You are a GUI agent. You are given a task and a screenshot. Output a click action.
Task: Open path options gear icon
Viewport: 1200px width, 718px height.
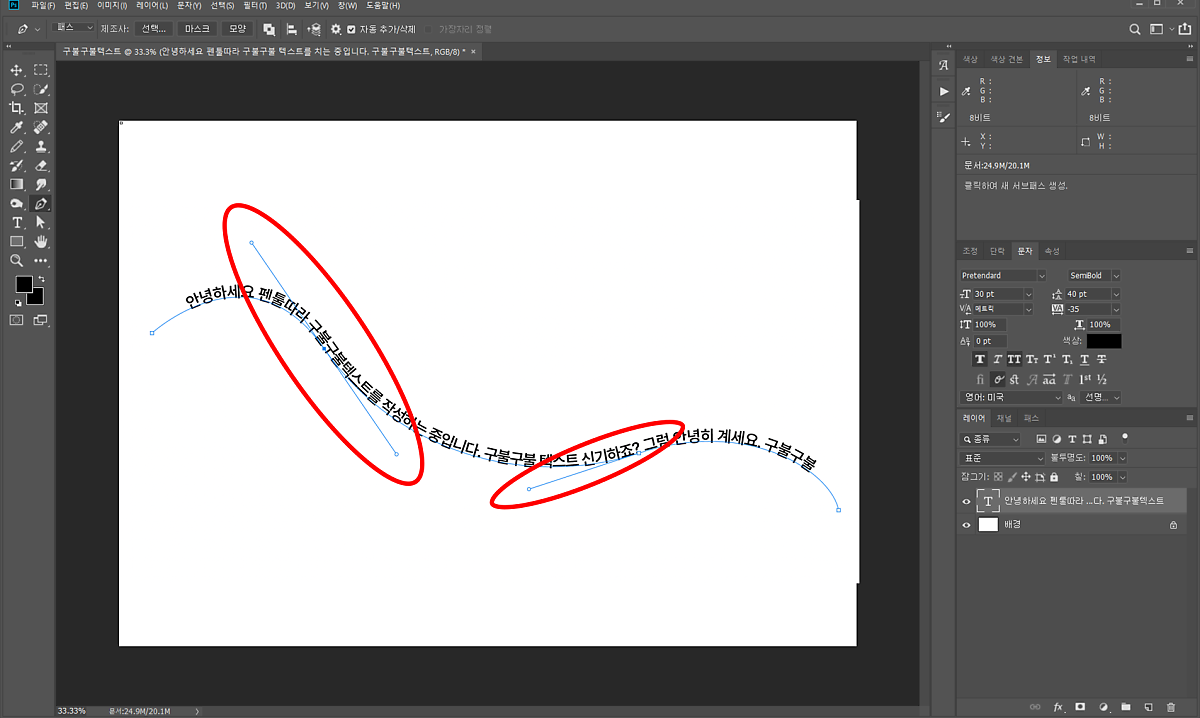click(x=336, y=29)
